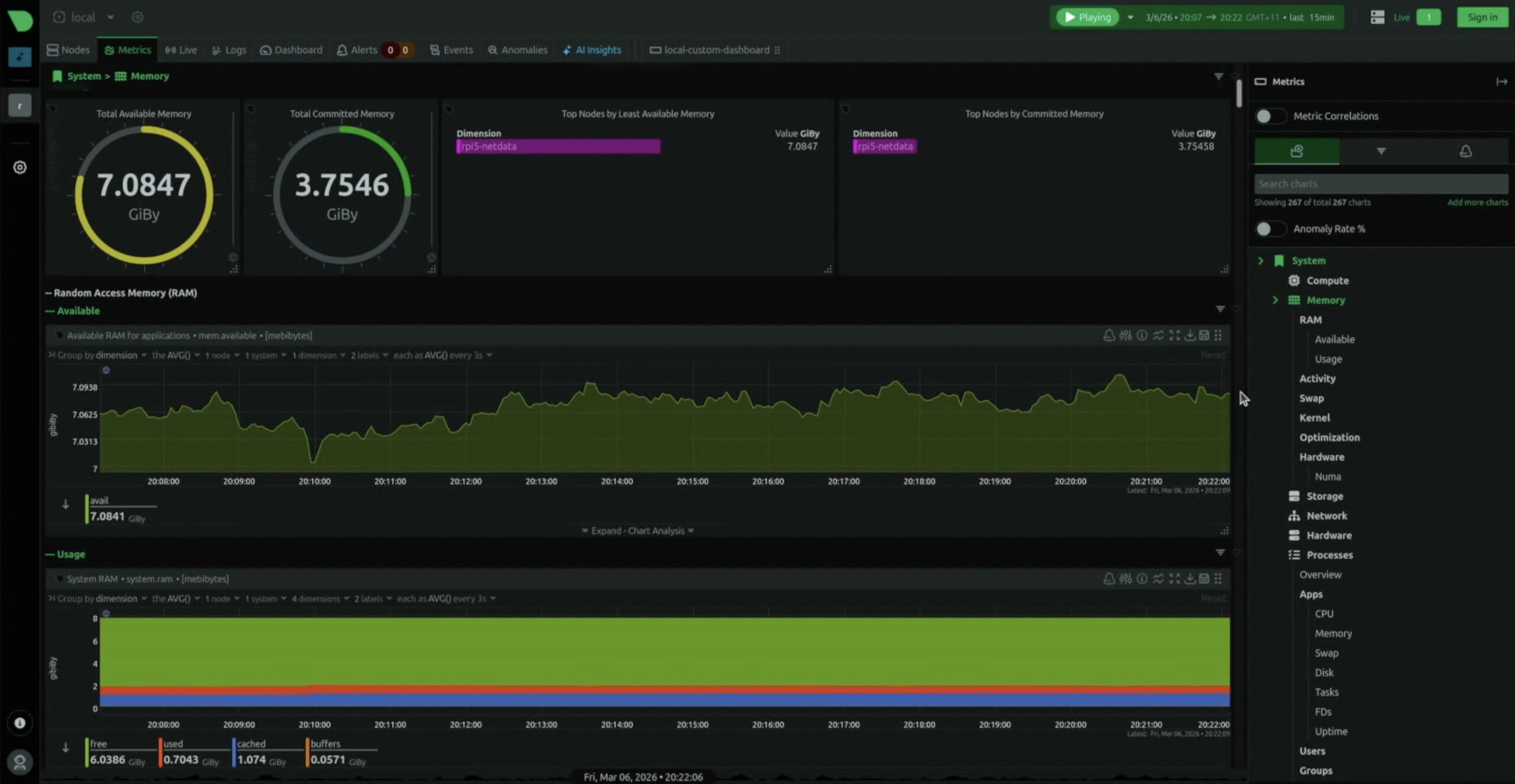Click the filter funnel tab in Metrics panel
Image resolution: width=1515 pixels, height=784 pixels.
tap(1381, 151)
